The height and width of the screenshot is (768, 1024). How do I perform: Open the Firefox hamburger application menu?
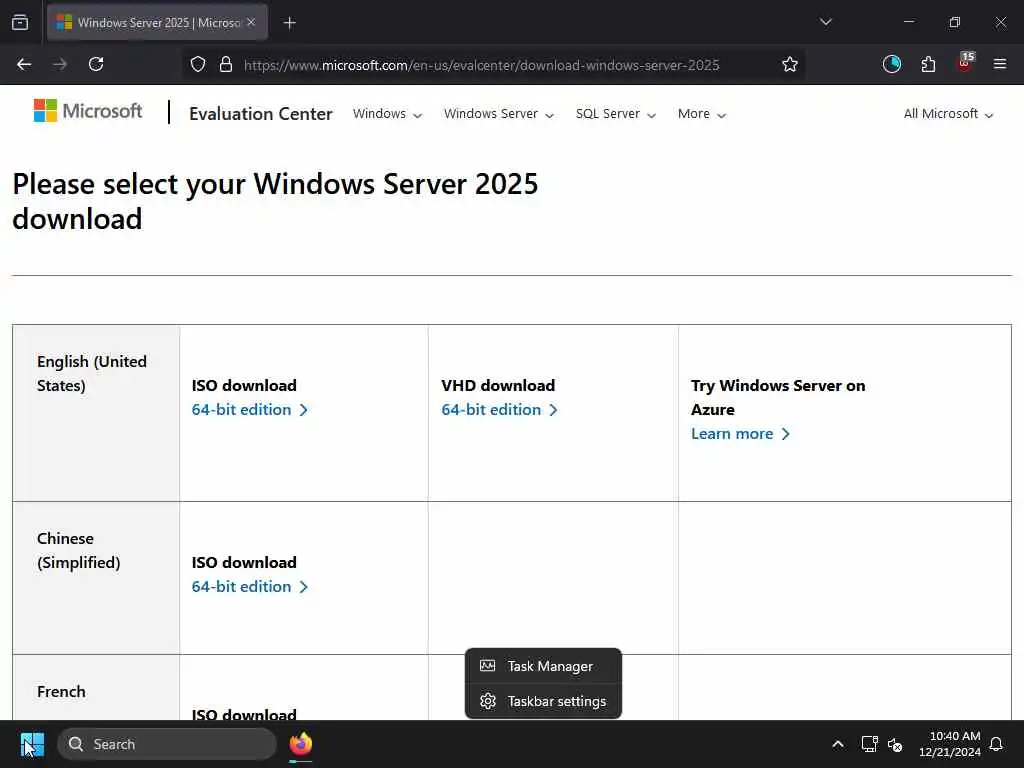click(1000, 64)
